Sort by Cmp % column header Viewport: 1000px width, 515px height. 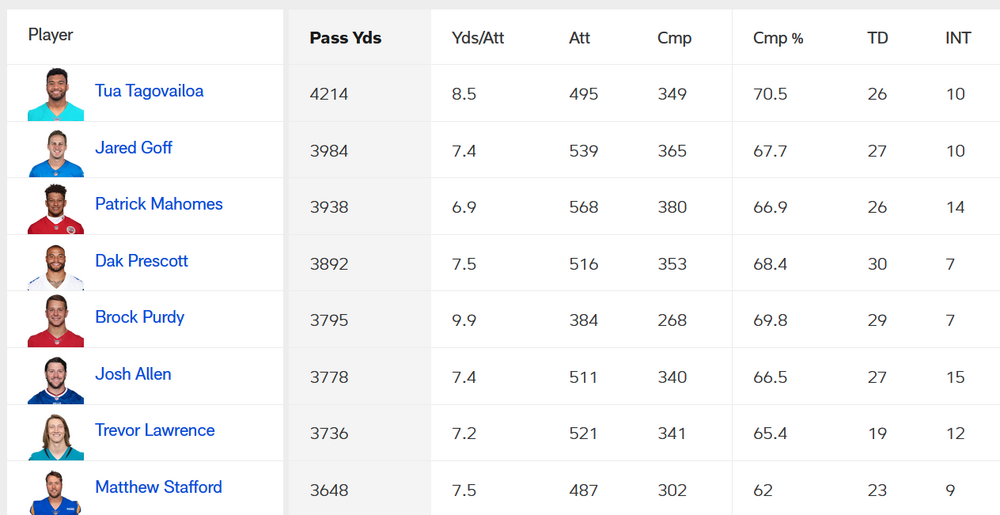point(778,38)
